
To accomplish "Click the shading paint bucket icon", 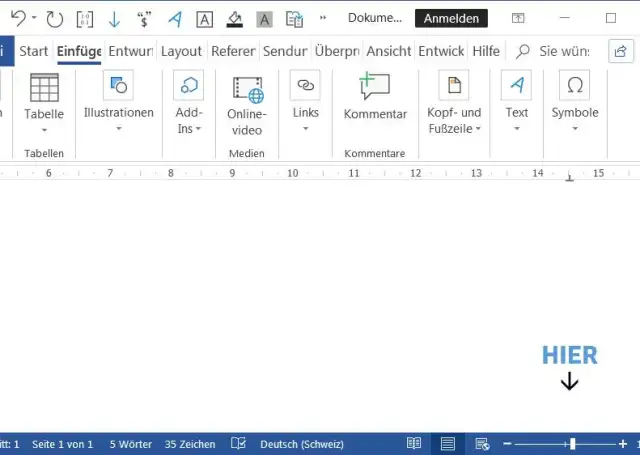I will (x=234, y=19).
